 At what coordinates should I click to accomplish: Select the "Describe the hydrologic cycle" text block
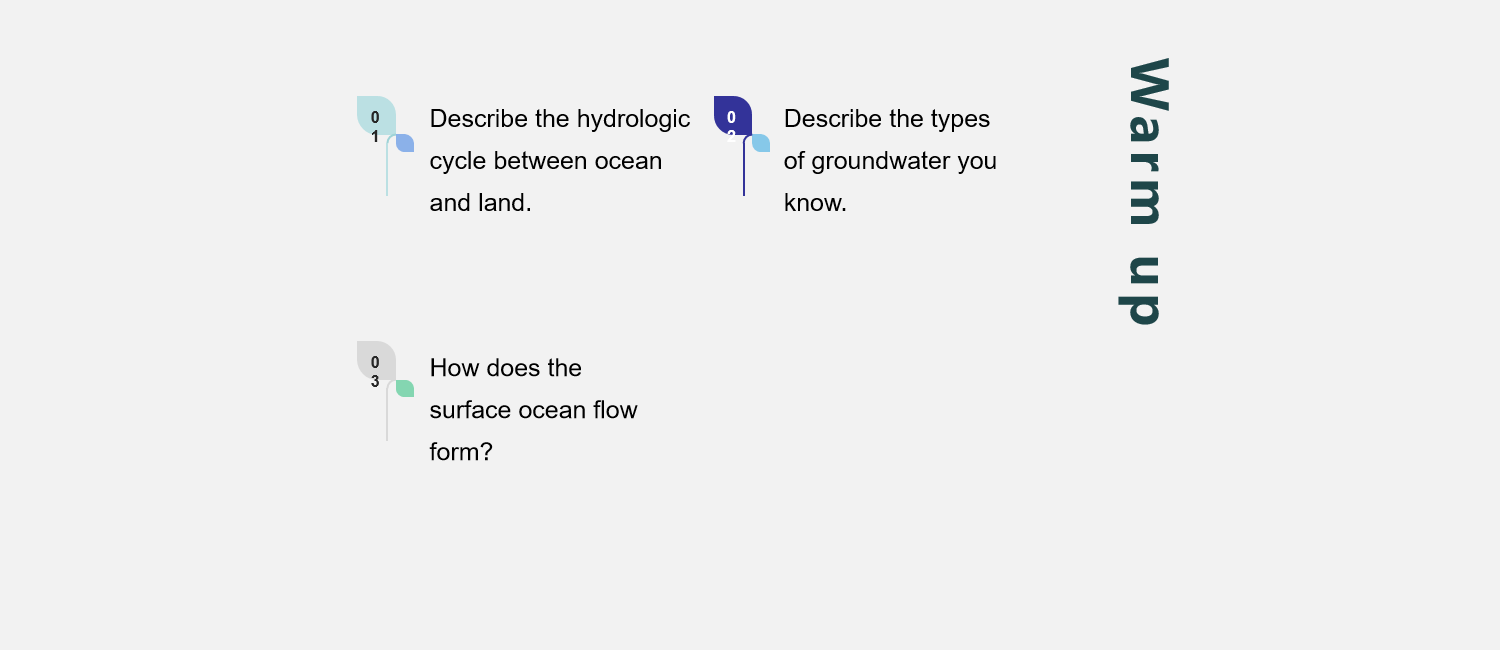[559, 160]
